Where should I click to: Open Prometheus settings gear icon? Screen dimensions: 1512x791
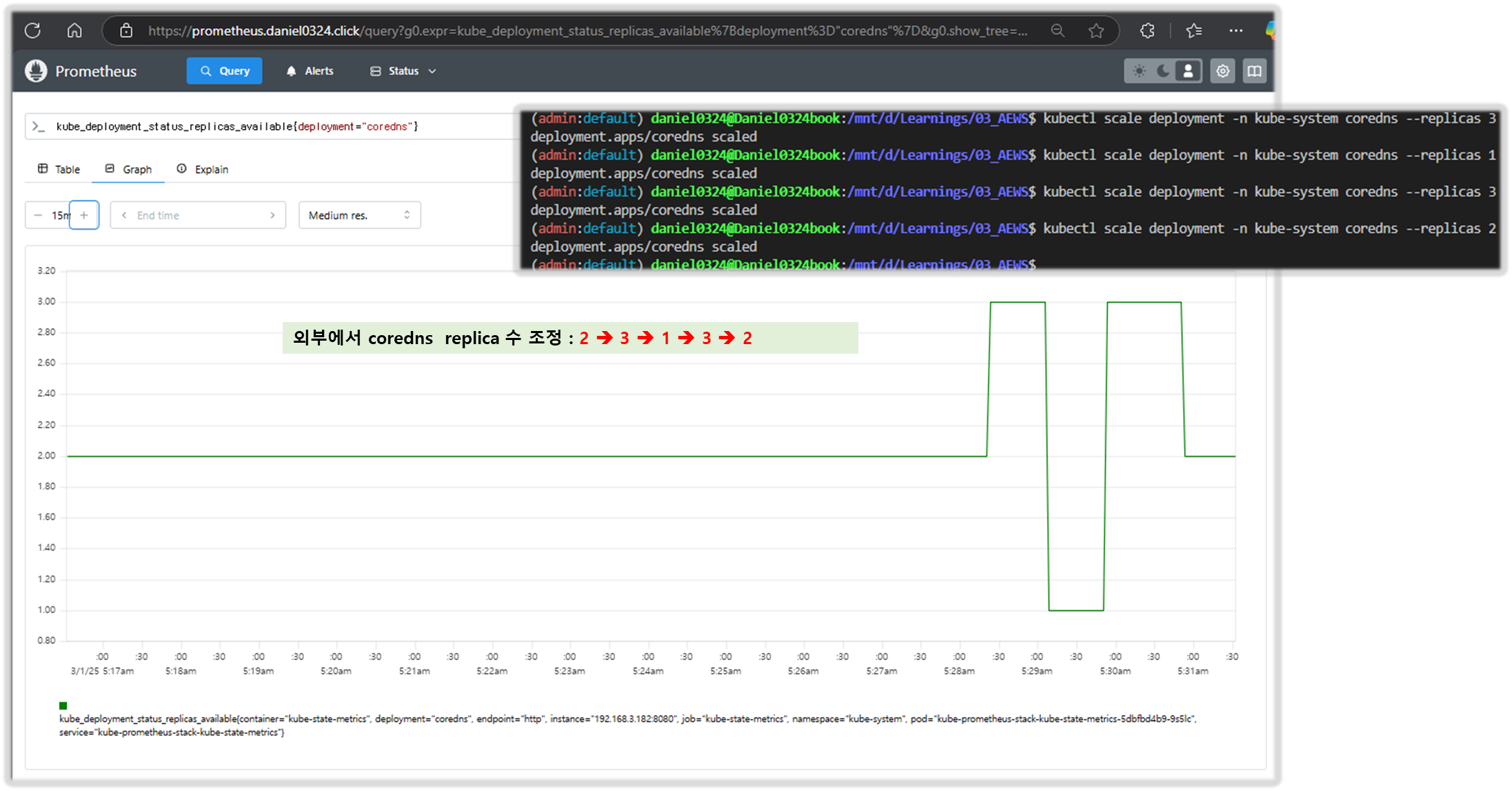point(1222,71)
